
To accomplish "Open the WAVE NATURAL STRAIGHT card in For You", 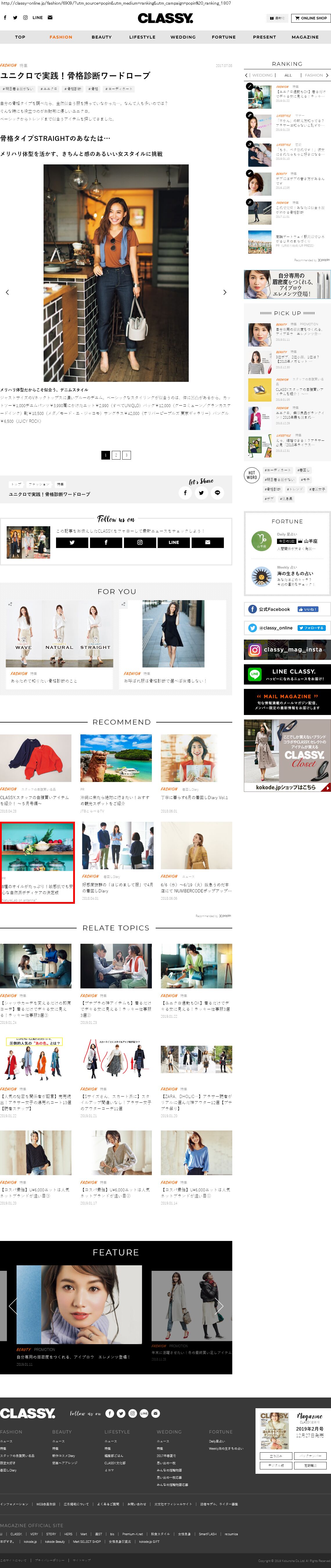I will (x=60, y=645).
